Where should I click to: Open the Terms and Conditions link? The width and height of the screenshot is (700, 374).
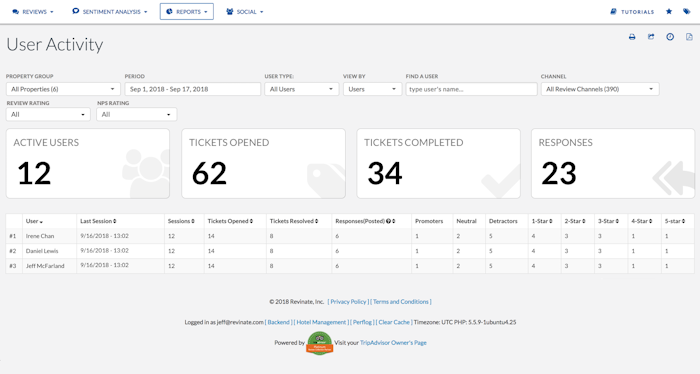click(x=401, y=302)
